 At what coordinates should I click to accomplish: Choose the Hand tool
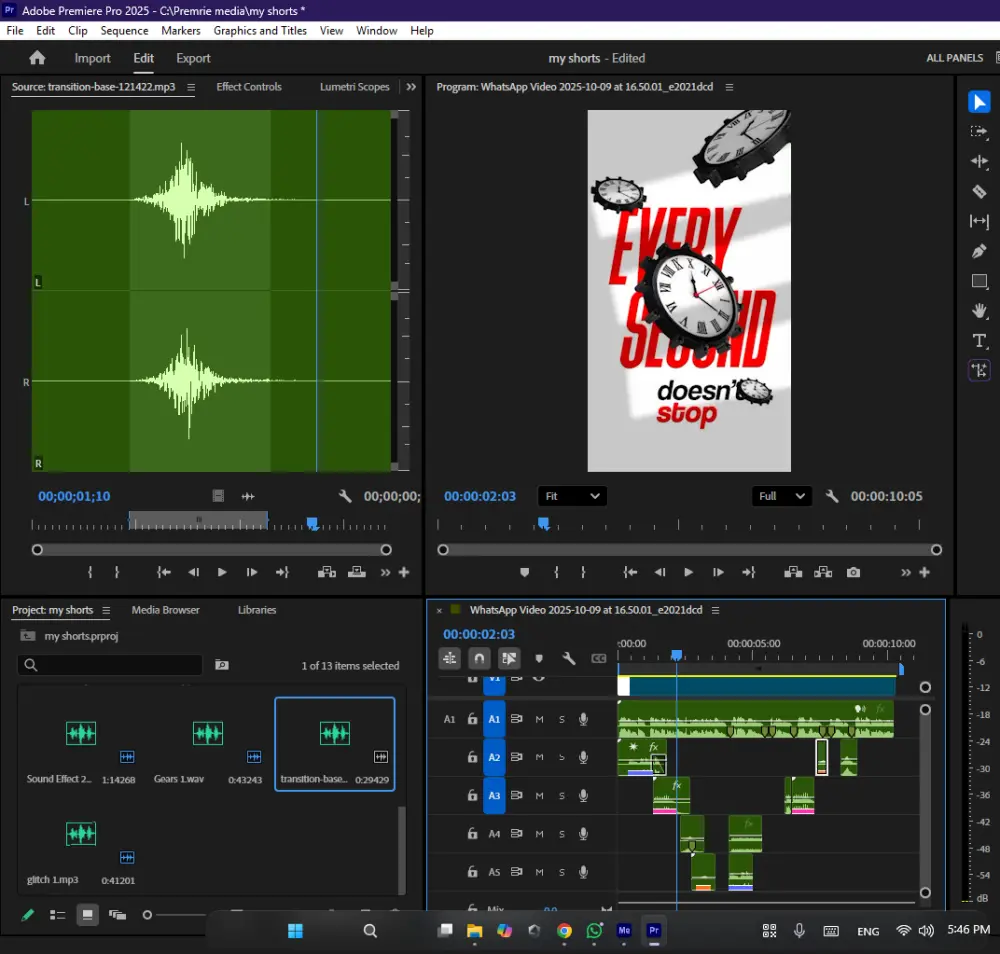[x=980, y=311]
